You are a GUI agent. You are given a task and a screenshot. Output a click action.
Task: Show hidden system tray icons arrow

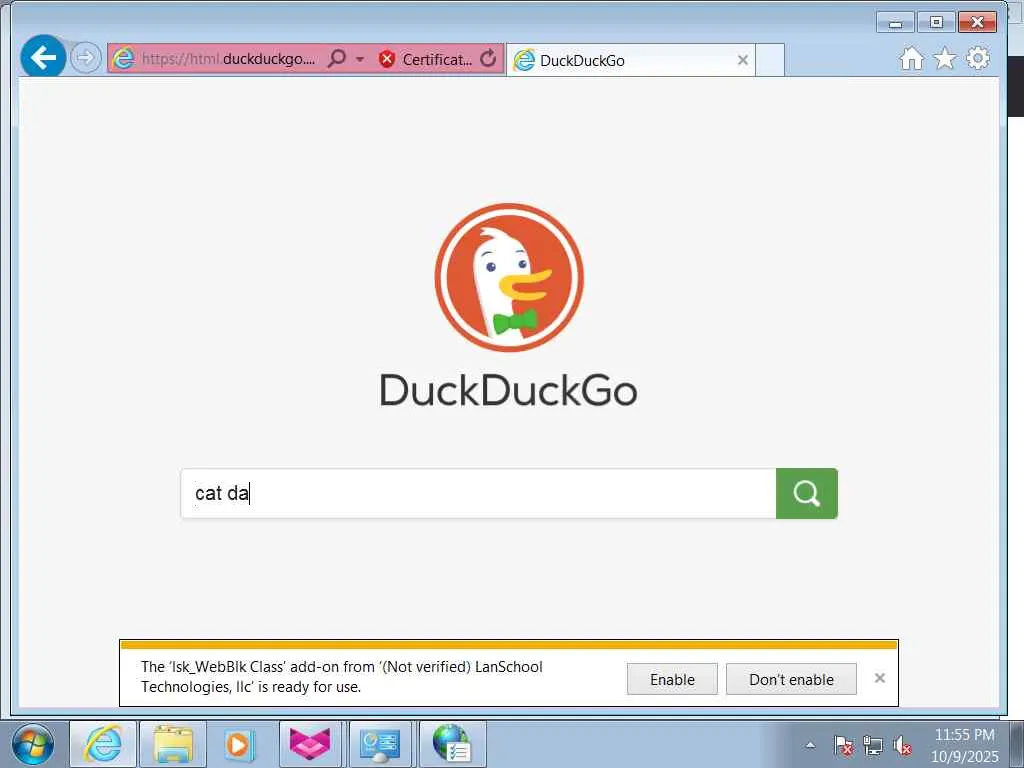point(810,745)
